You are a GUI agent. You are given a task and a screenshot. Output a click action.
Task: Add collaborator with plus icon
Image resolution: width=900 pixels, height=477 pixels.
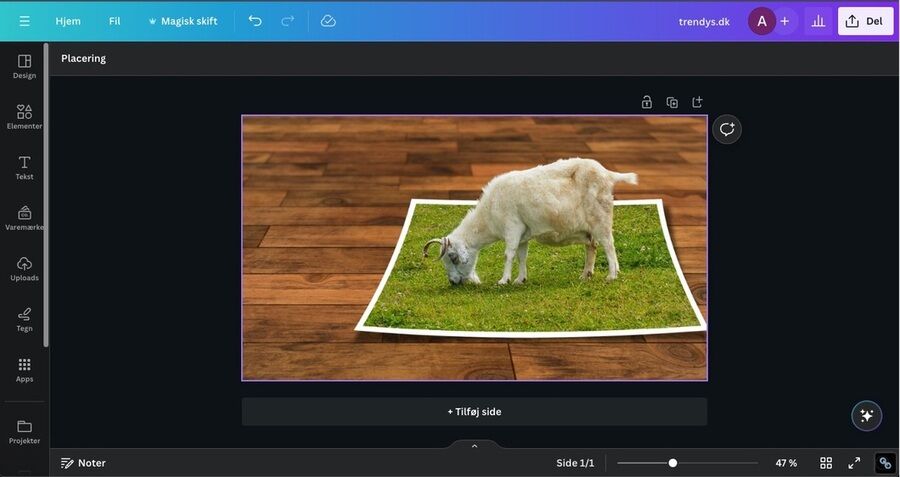tap(785, 21)
